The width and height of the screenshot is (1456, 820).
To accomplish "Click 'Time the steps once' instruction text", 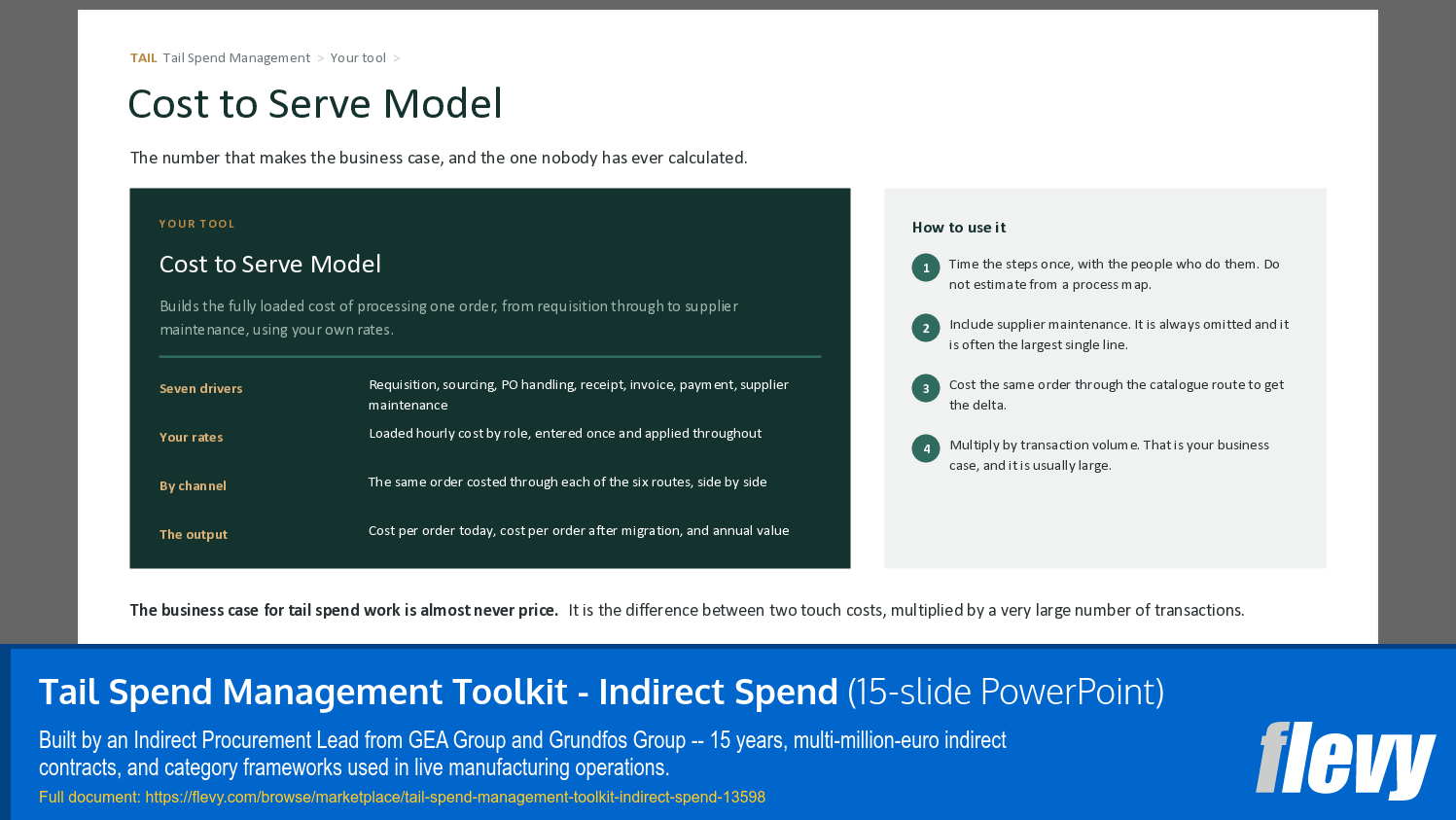I will tap(1115, 273).
